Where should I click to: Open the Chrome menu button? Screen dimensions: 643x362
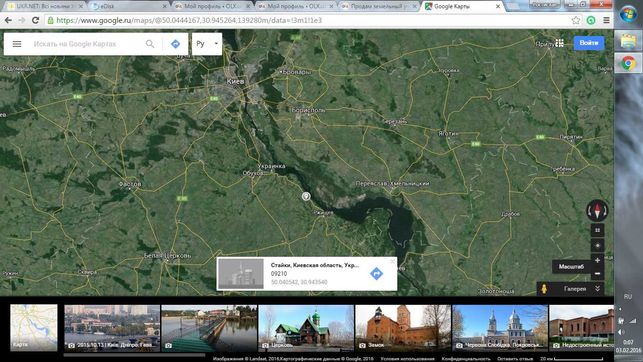tap(606, 20)
